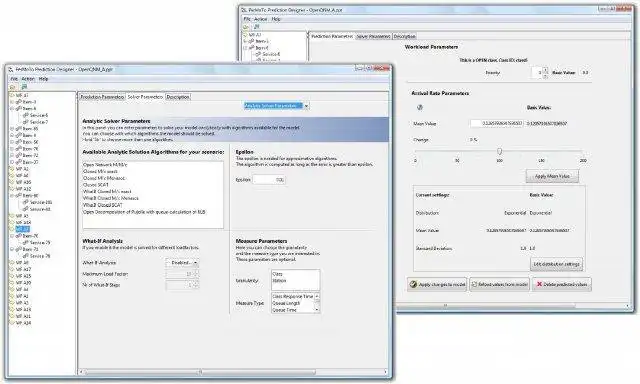Select the Closed MVA exact algorithm
Viewport: 640px width, 384px height.
click(100, 171)
